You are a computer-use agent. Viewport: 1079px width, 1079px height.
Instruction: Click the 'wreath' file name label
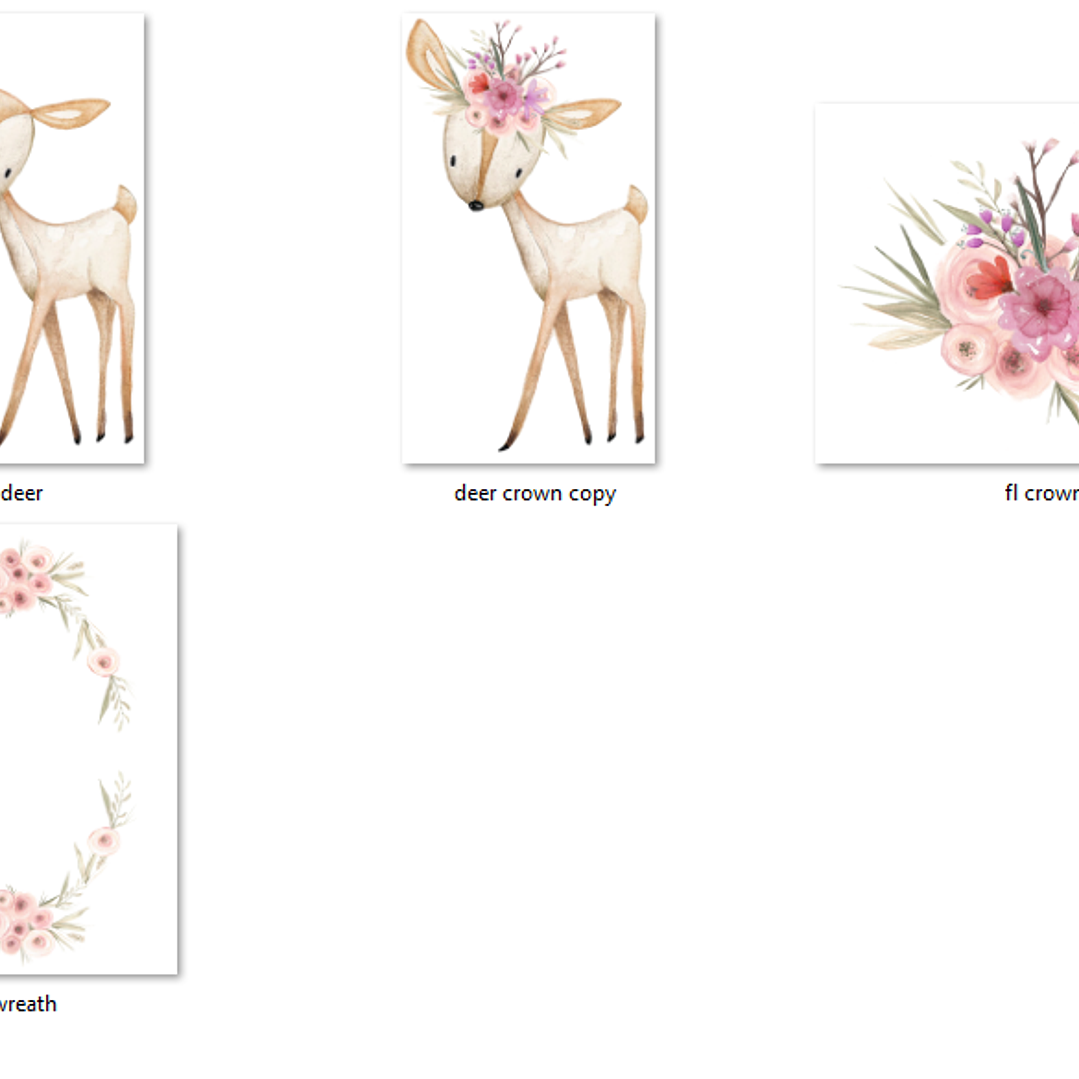[x=28, y=1004]
